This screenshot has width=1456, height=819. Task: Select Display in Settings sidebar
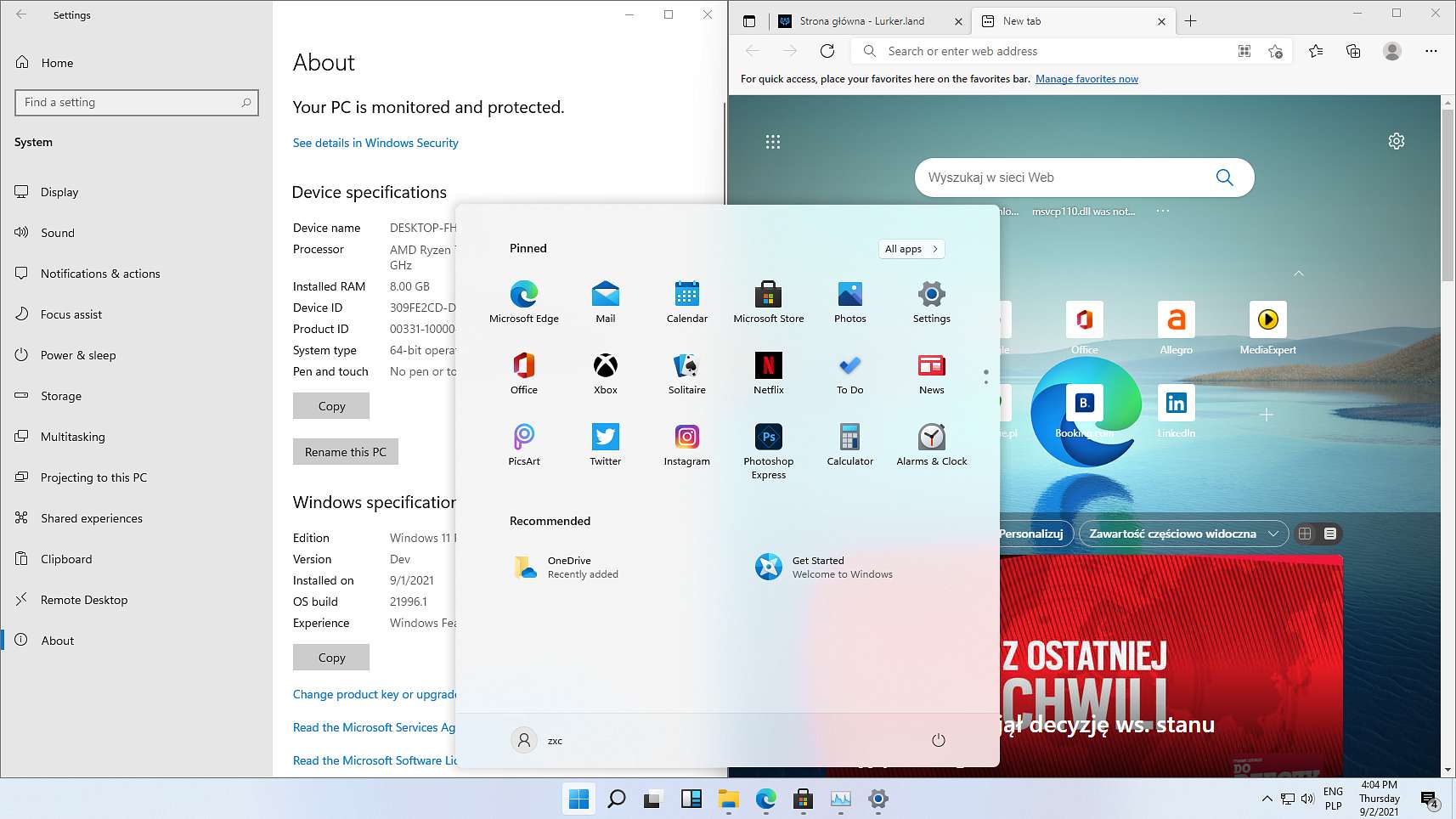click(136, 192)
